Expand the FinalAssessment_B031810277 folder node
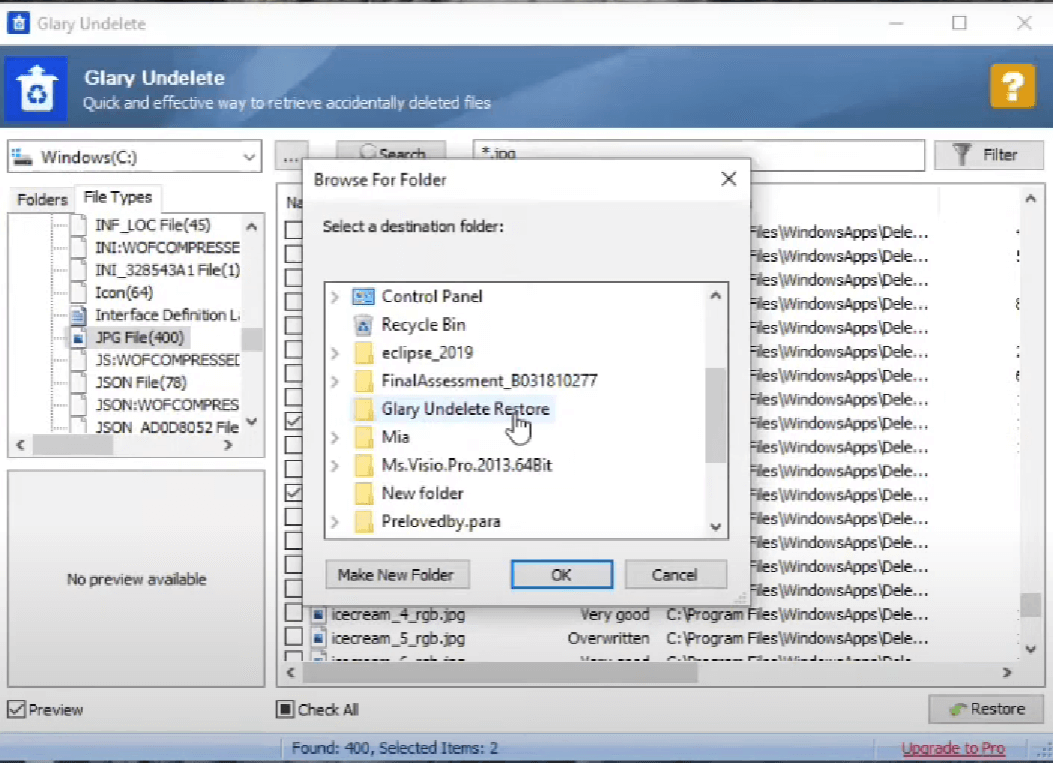 [x=335, y=381]
